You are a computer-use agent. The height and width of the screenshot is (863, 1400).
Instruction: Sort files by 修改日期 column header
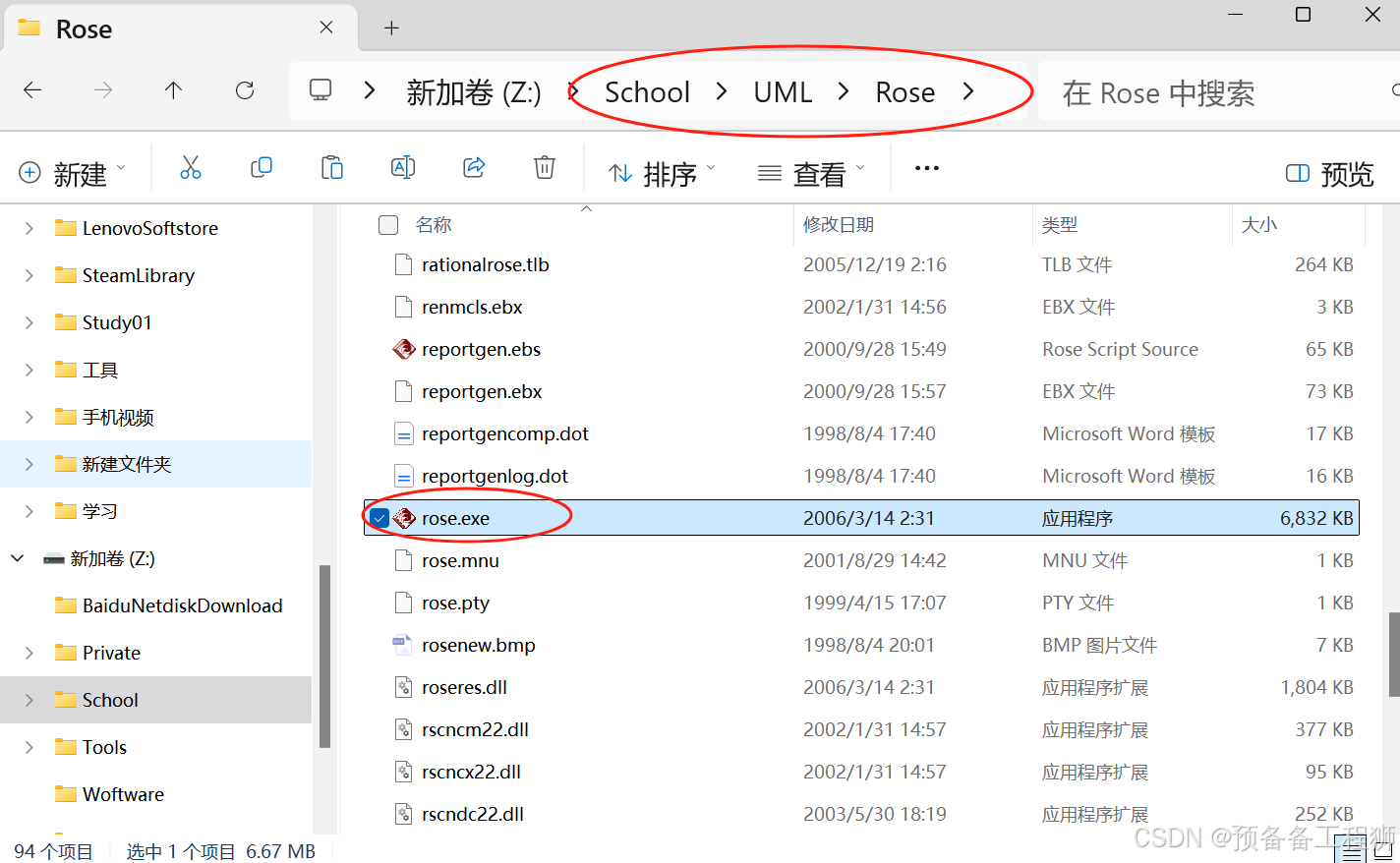[839, 225]
